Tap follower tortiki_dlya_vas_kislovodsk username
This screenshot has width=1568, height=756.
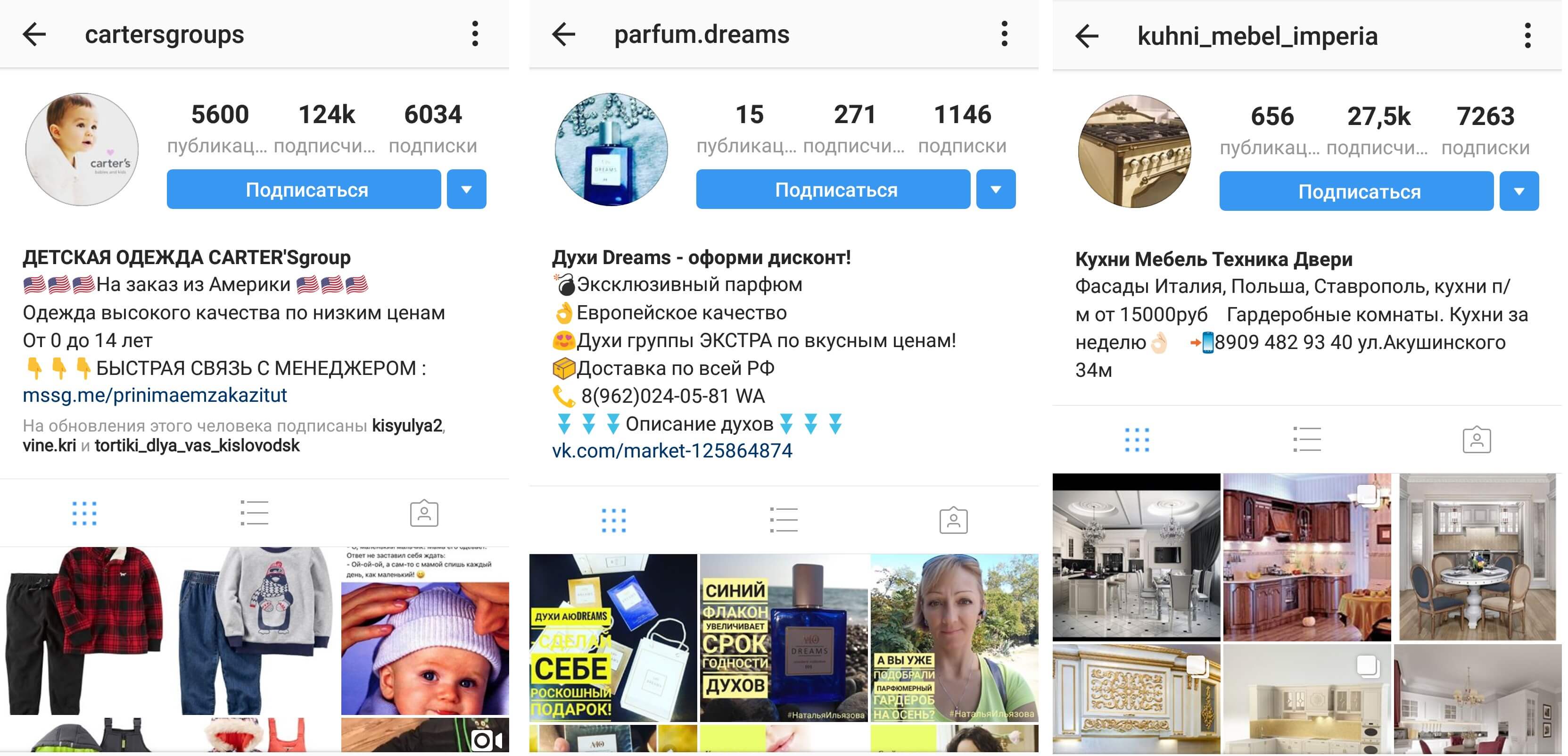click(x=197, y=446)
